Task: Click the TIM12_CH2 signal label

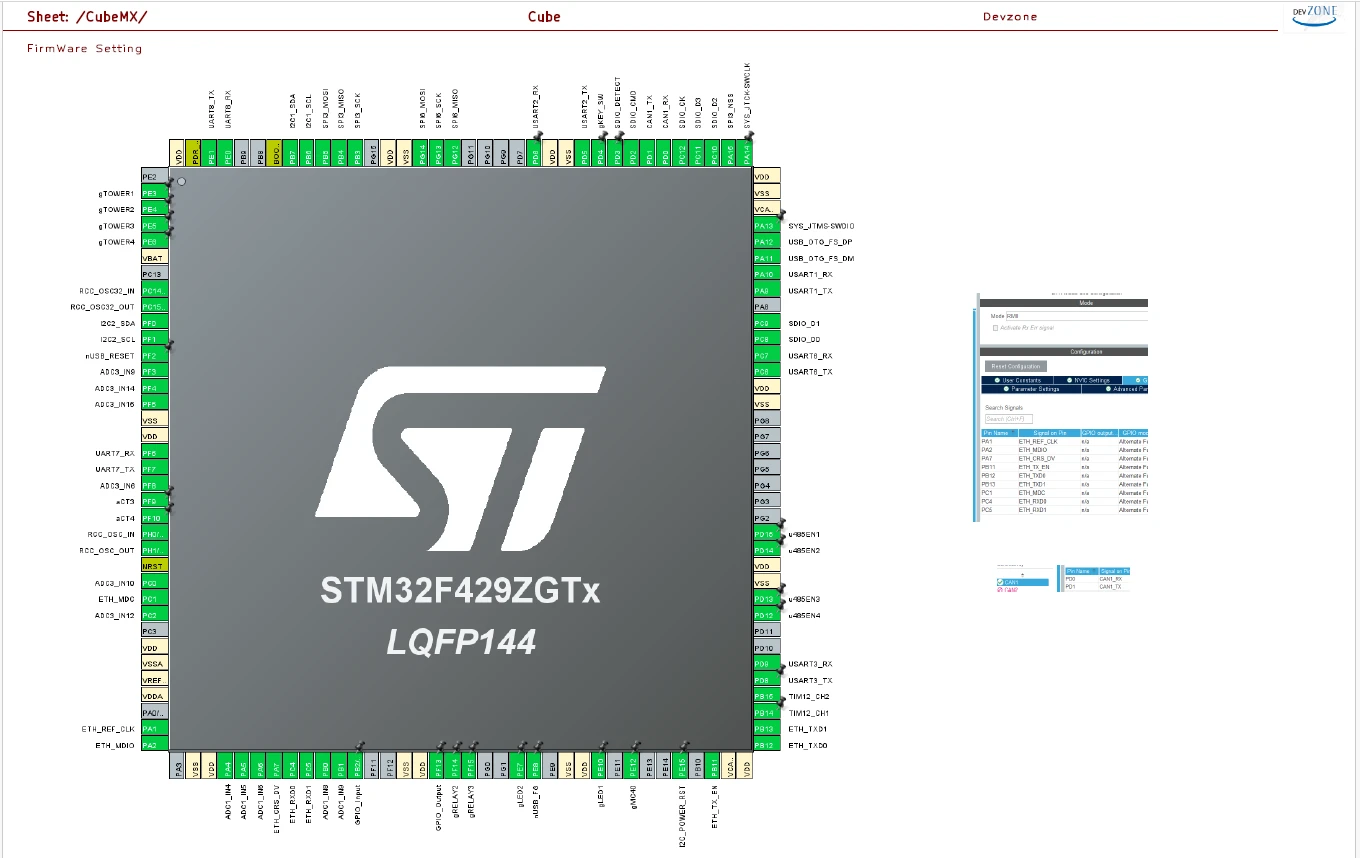Action: [x=809, y=696]
